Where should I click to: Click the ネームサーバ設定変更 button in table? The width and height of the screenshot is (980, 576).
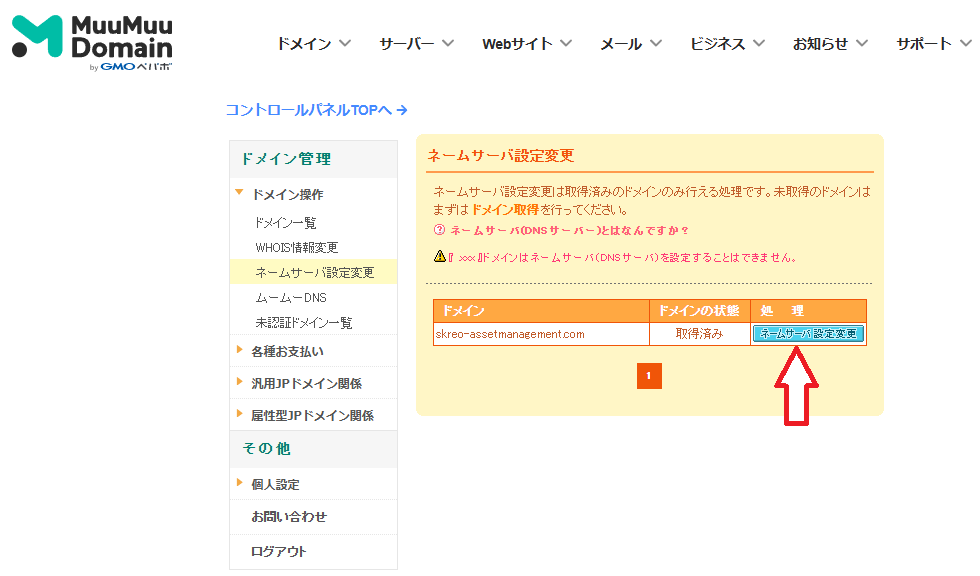pos(808,334)
